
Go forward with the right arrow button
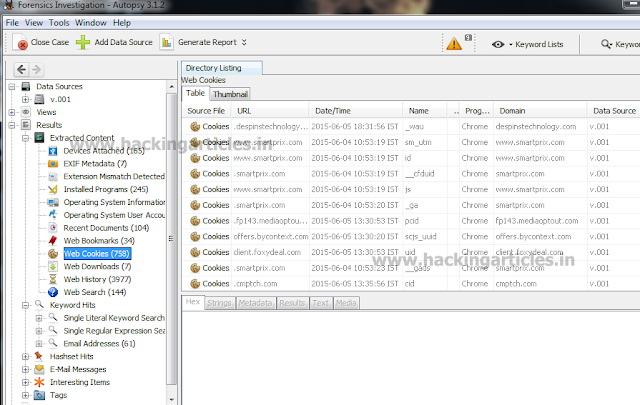(x=37, y=69)
